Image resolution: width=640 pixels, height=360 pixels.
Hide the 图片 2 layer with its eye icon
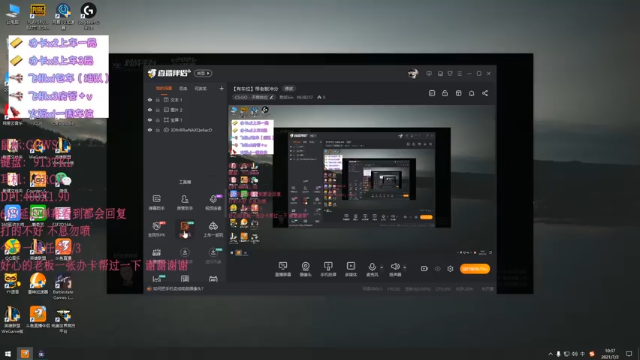point(150,110)
